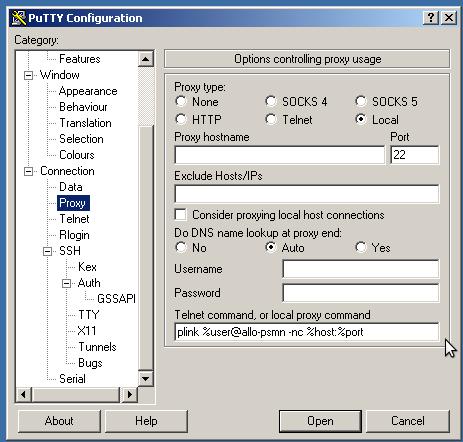Open the Serial category
Screen dimensions: 463x442
[72, 379]
